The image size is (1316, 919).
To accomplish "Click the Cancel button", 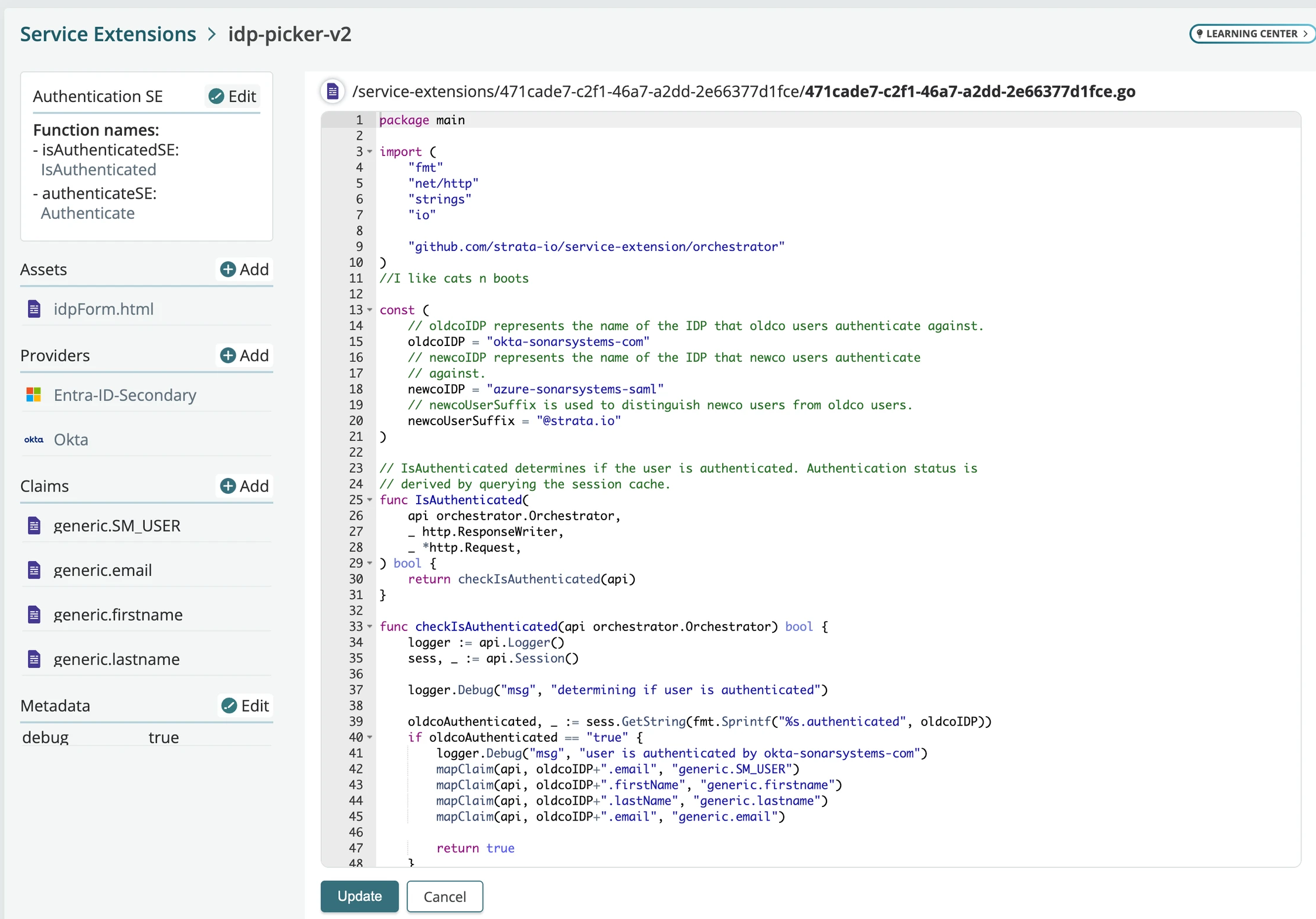I will click(x=445, y=896).
